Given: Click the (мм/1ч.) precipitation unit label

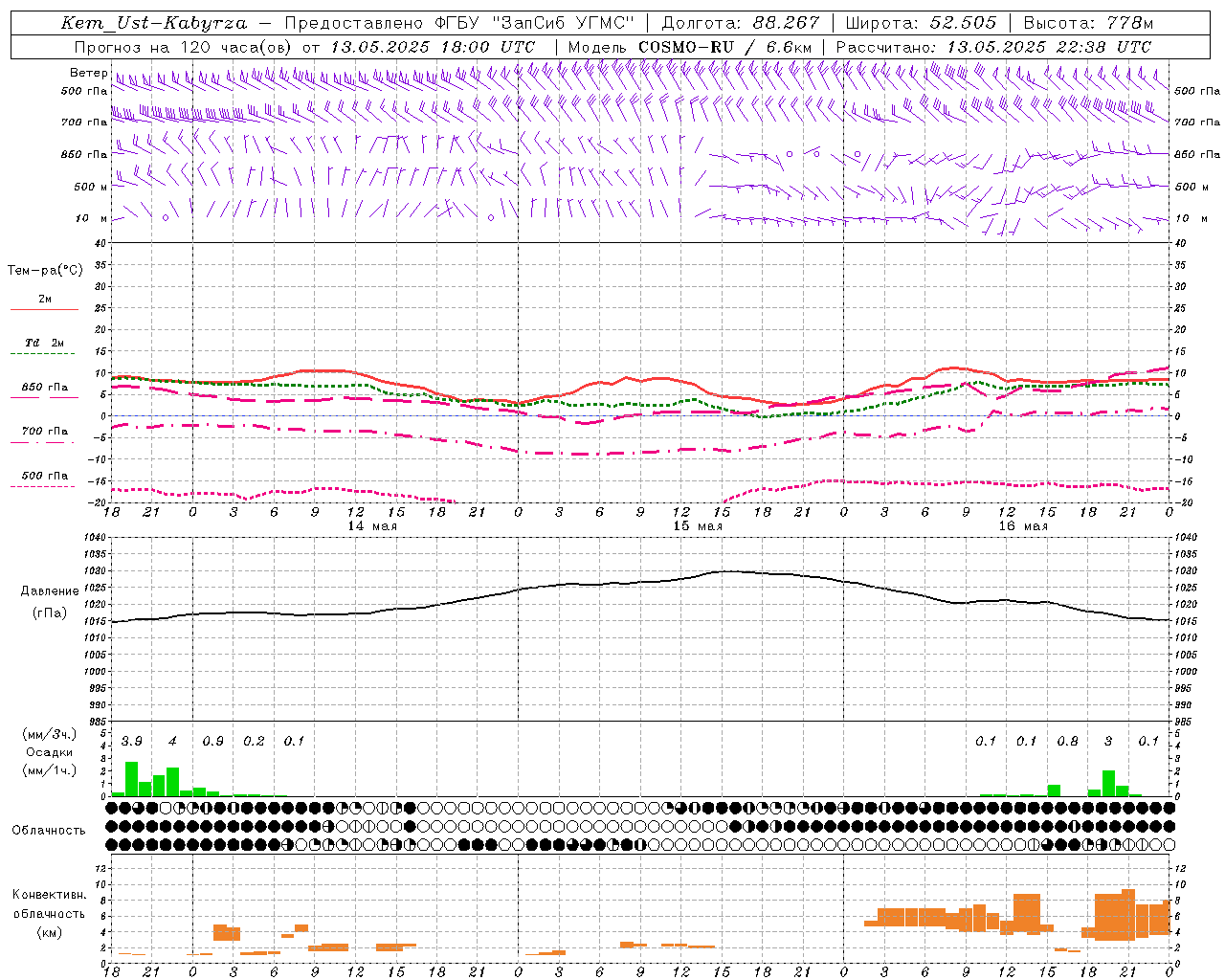Looking at the screenshot, I should click(x=49, y=770).
